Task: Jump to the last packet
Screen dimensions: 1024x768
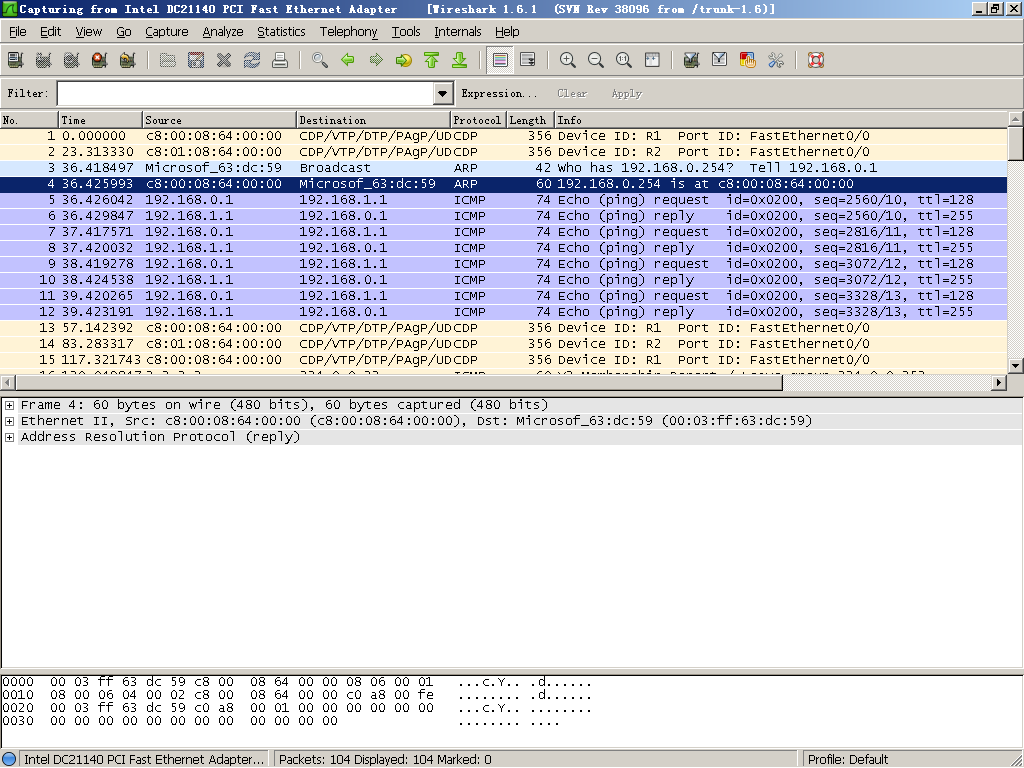Action: pos(460,60)
